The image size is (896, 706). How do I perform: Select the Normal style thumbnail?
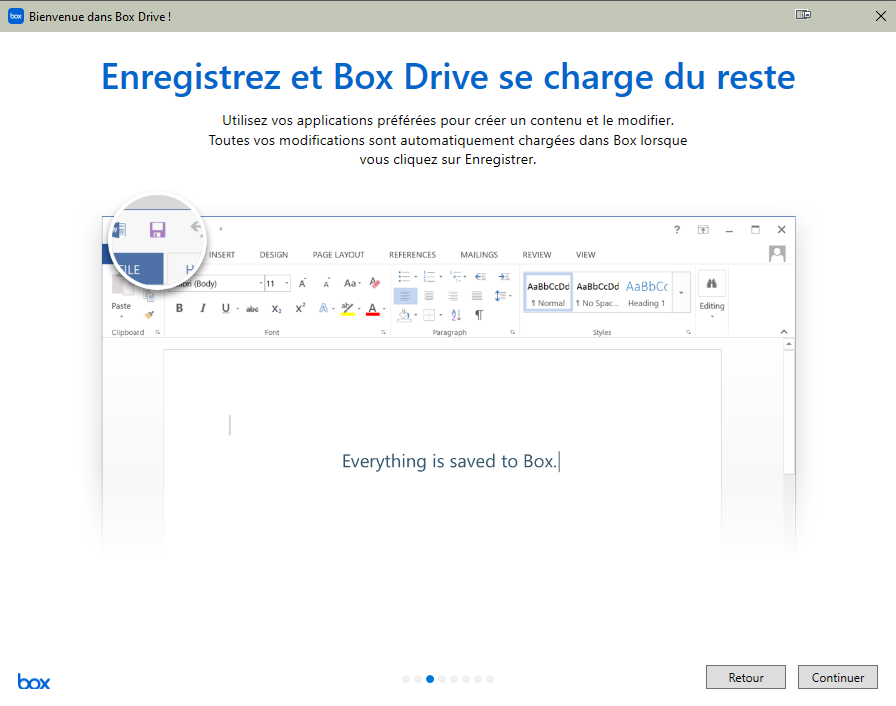pyautogui.click(x=548, y=292)
